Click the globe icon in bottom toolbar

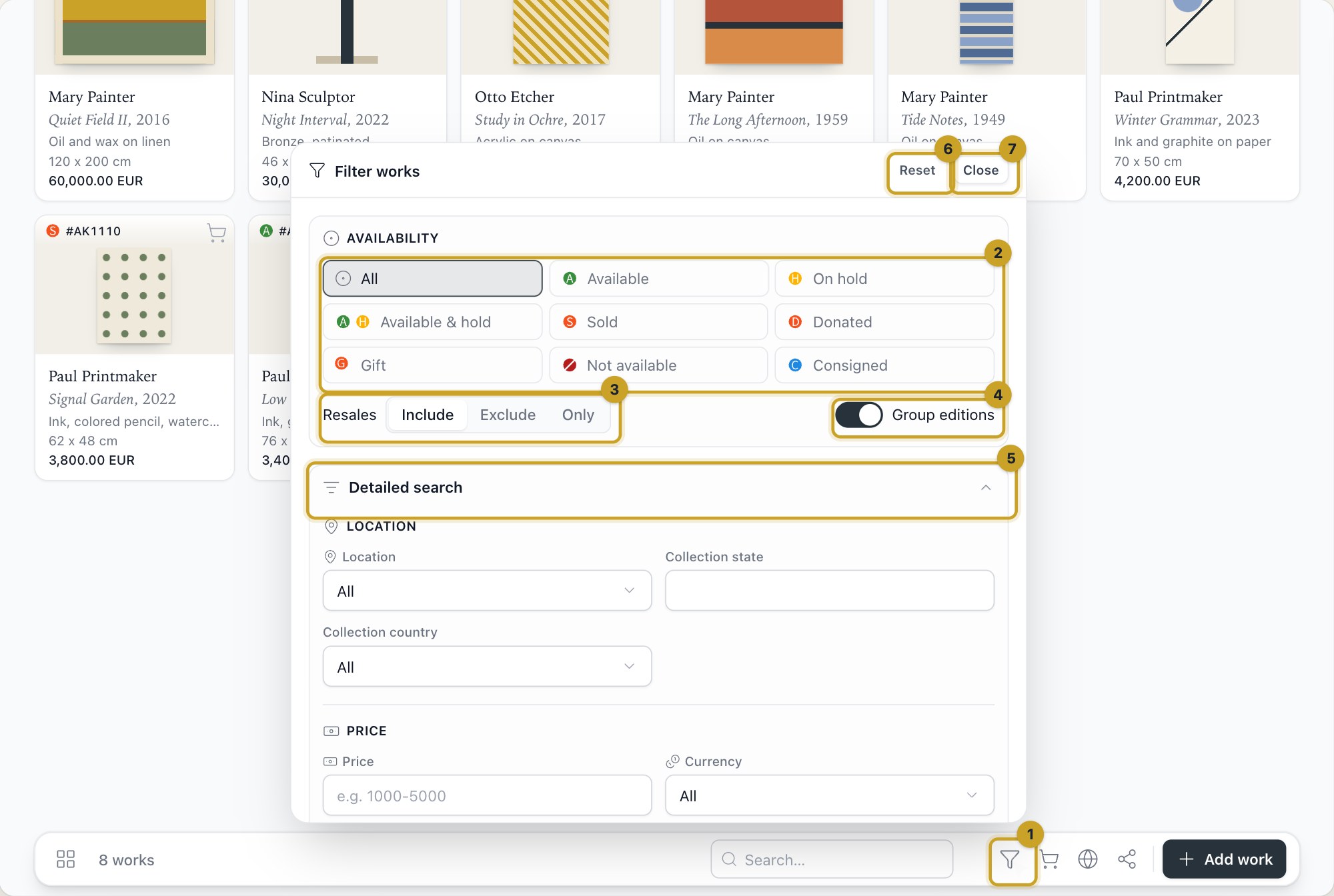tap(1088, 859)
